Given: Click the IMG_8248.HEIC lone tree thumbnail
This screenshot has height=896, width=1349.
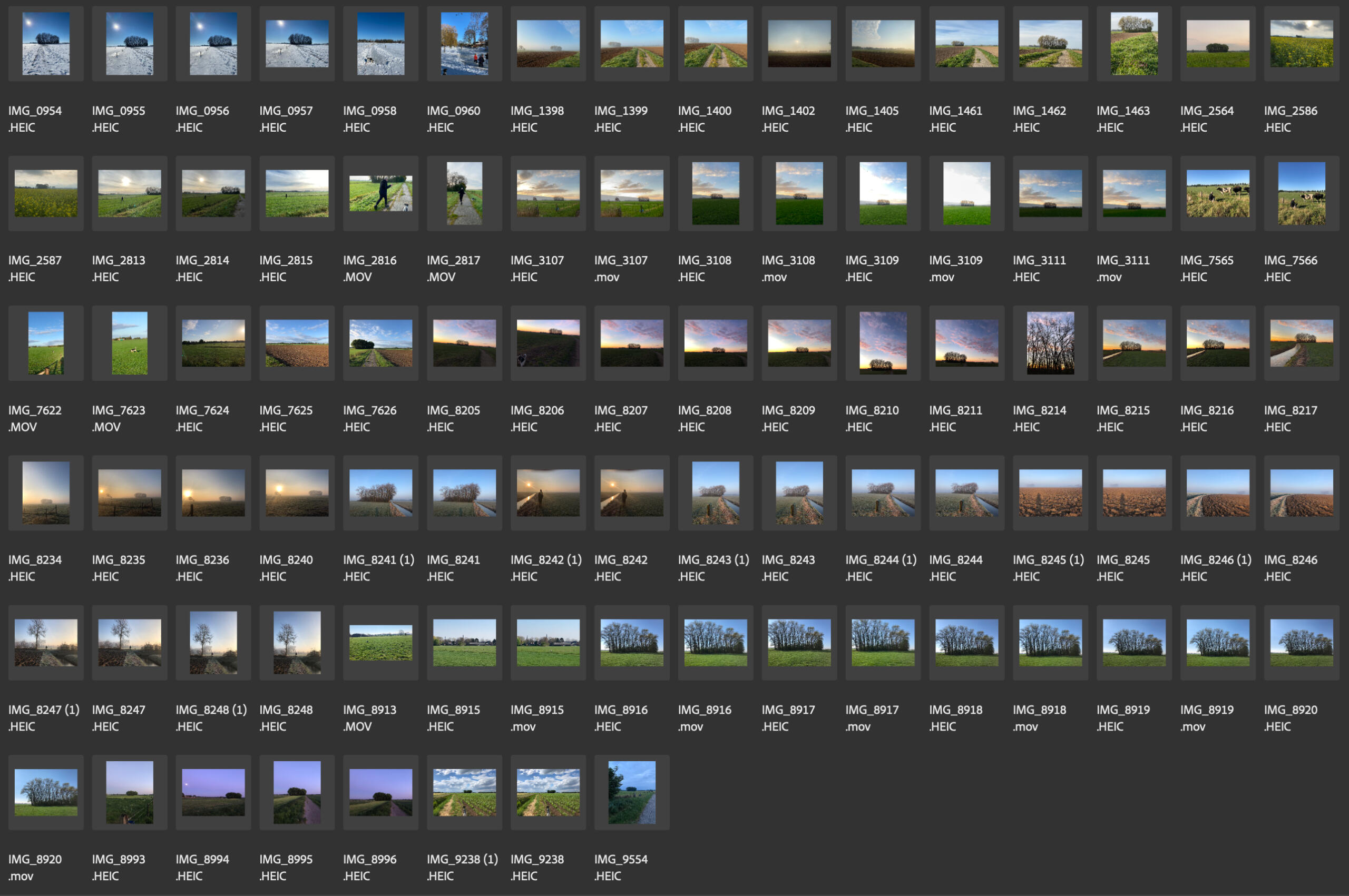Looking at the screenshot, I should [x=297, y=642].
